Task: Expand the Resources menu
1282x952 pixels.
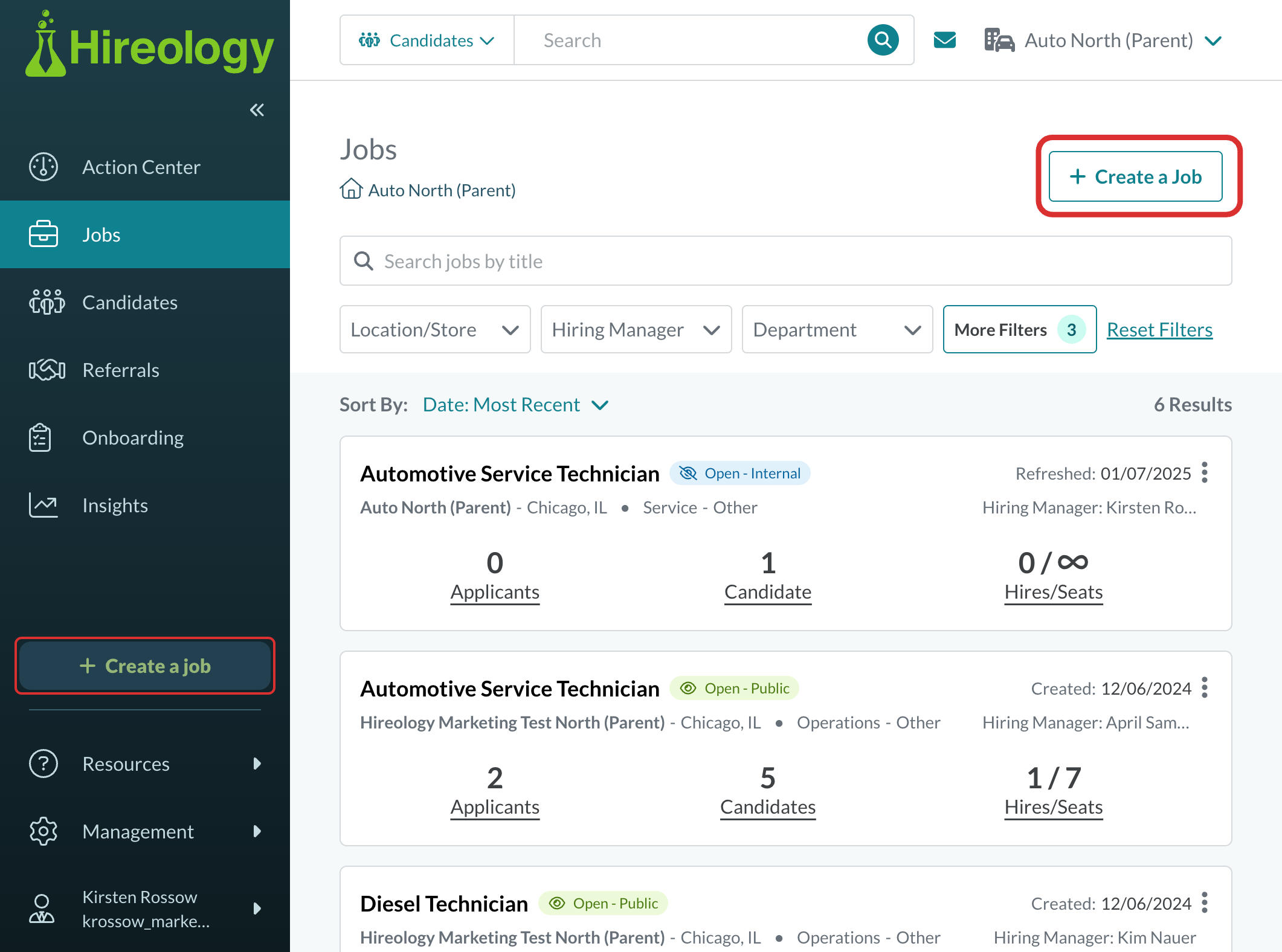Action: tap(145, 764)
